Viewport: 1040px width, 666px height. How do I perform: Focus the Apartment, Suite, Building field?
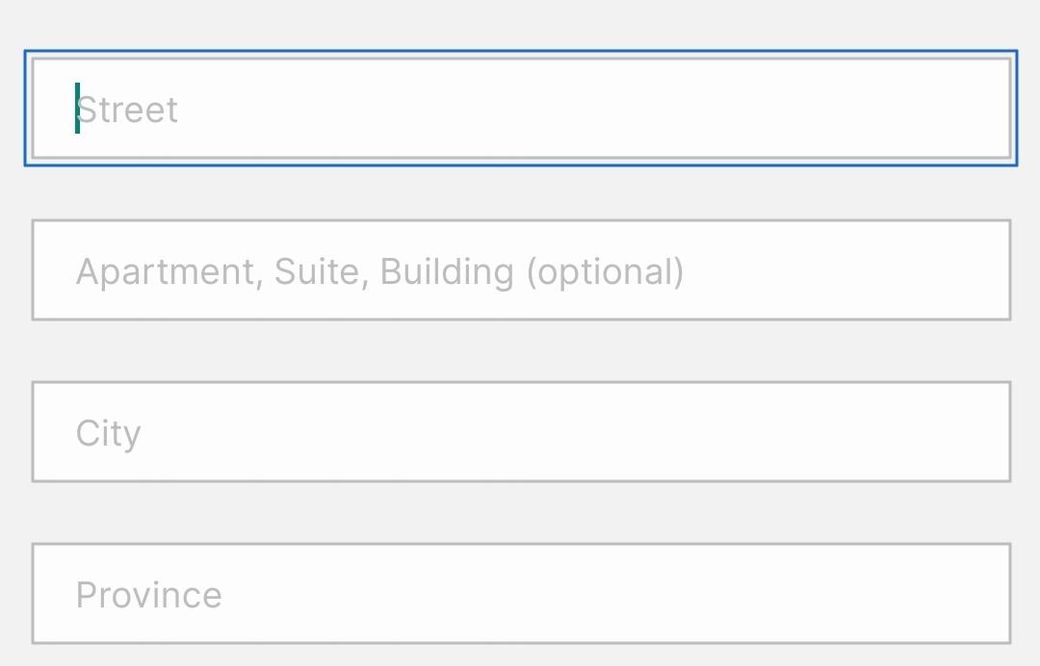coord(520,270)
